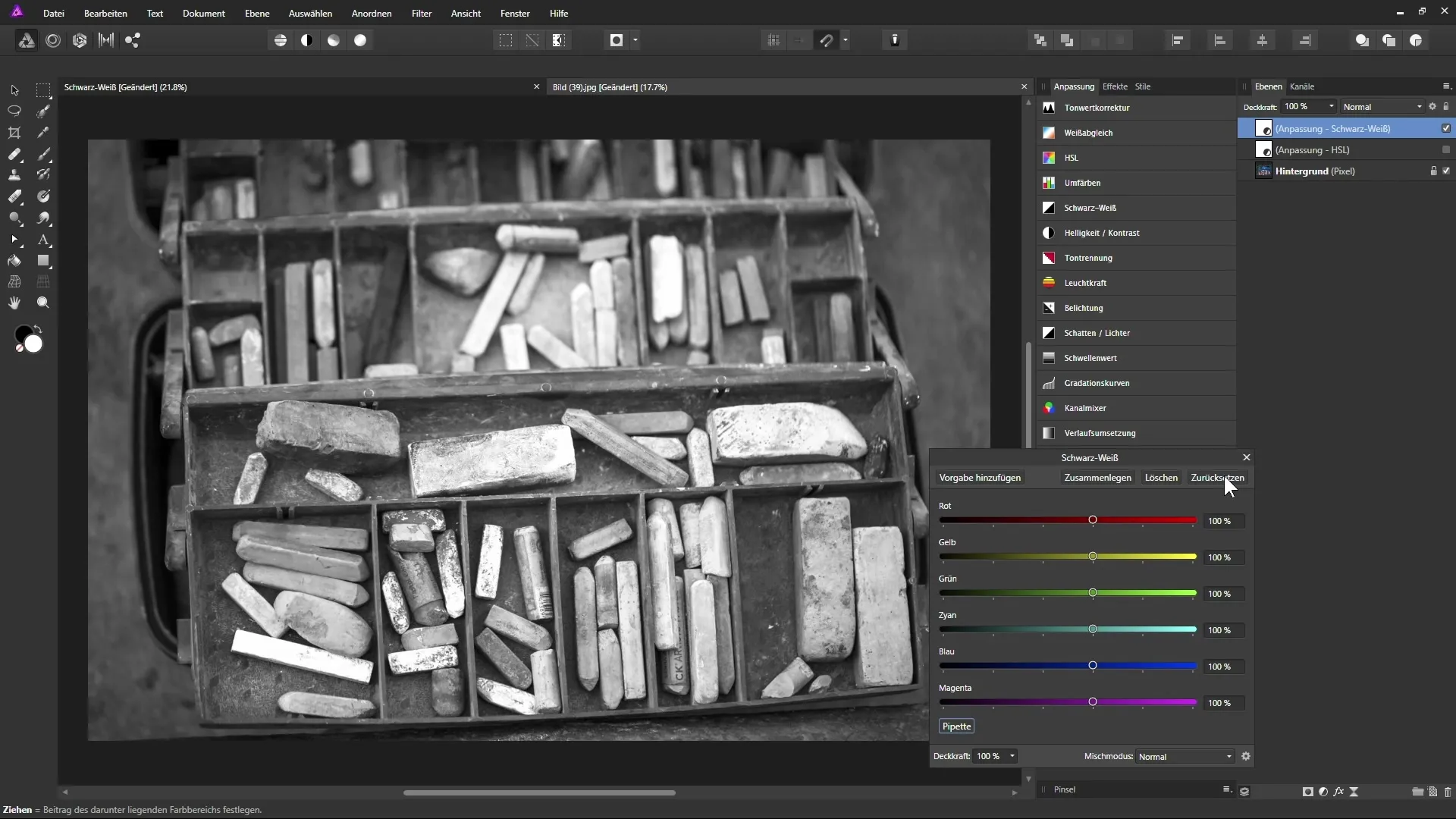Select the mesh warp tool
The width and height of the screenshot is (1456, 819).
point(14,282)
